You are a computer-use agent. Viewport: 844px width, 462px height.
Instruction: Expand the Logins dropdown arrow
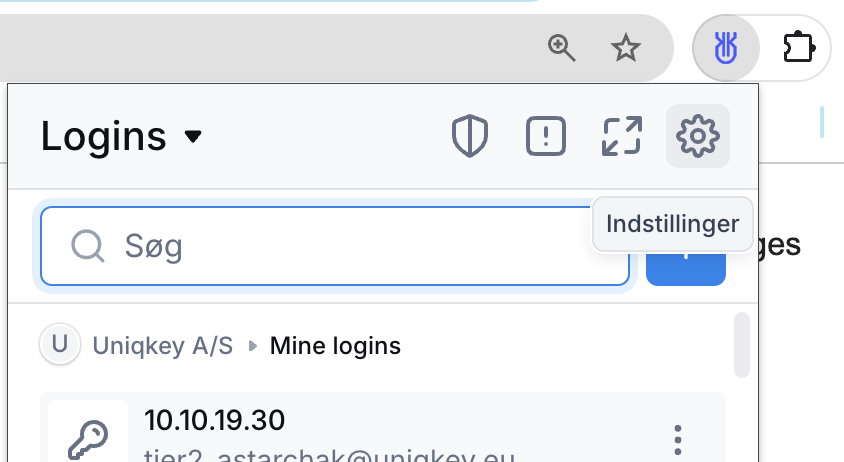193,136
